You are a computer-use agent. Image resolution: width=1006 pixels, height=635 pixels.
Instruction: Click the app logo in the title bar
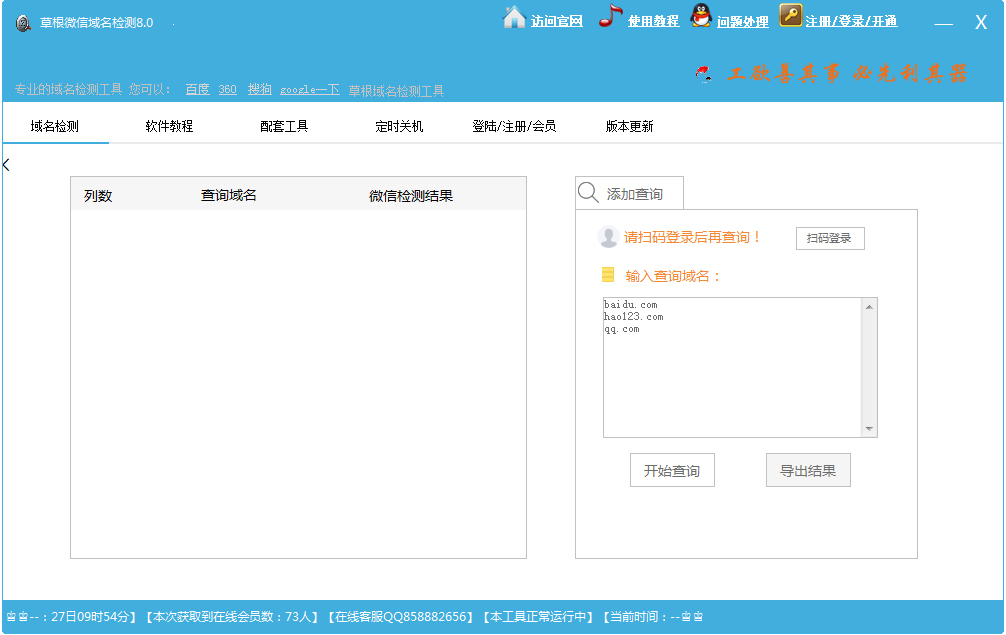click(21, 21)
